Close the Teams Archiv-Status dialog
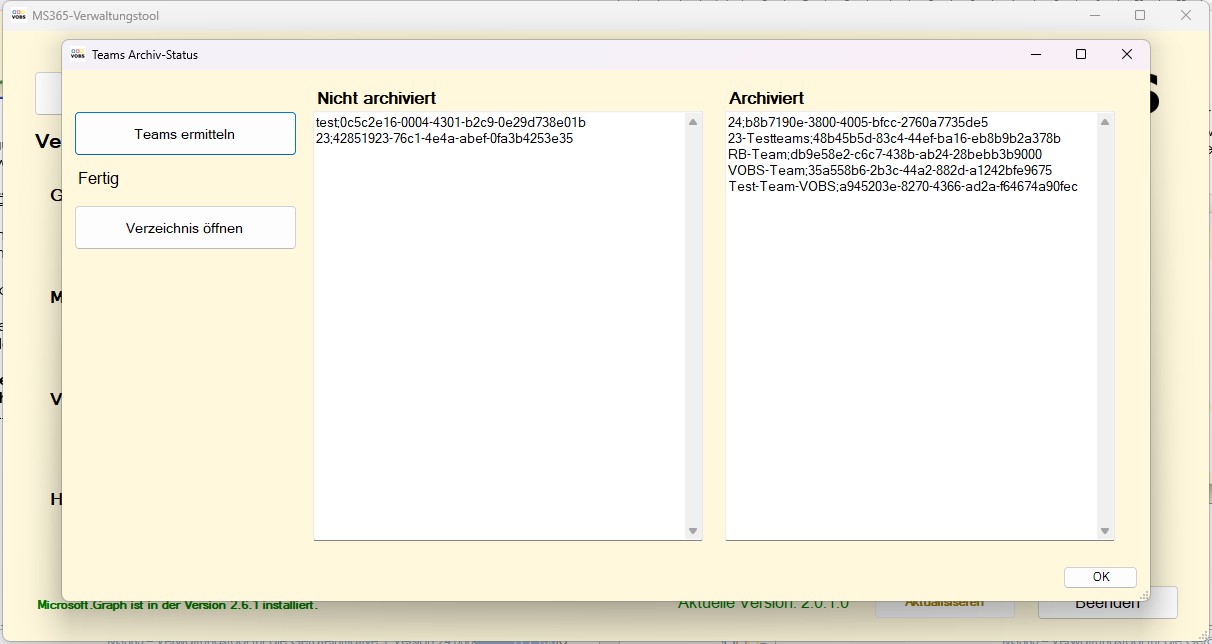The image size is (1212, 644). tap(1126, 55)
